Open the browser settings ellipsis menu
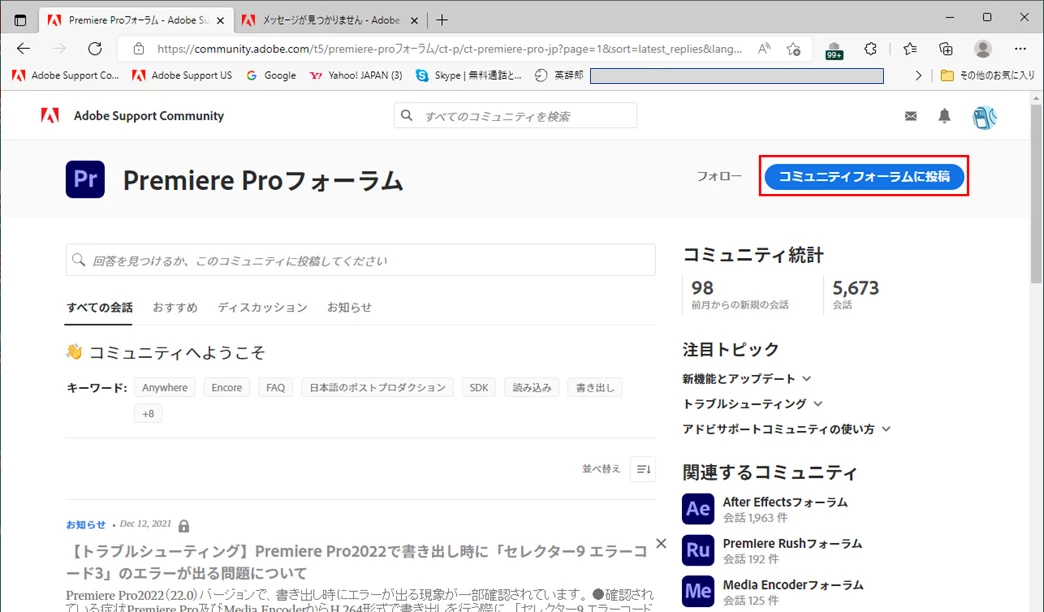 (x=1020, y=49)
